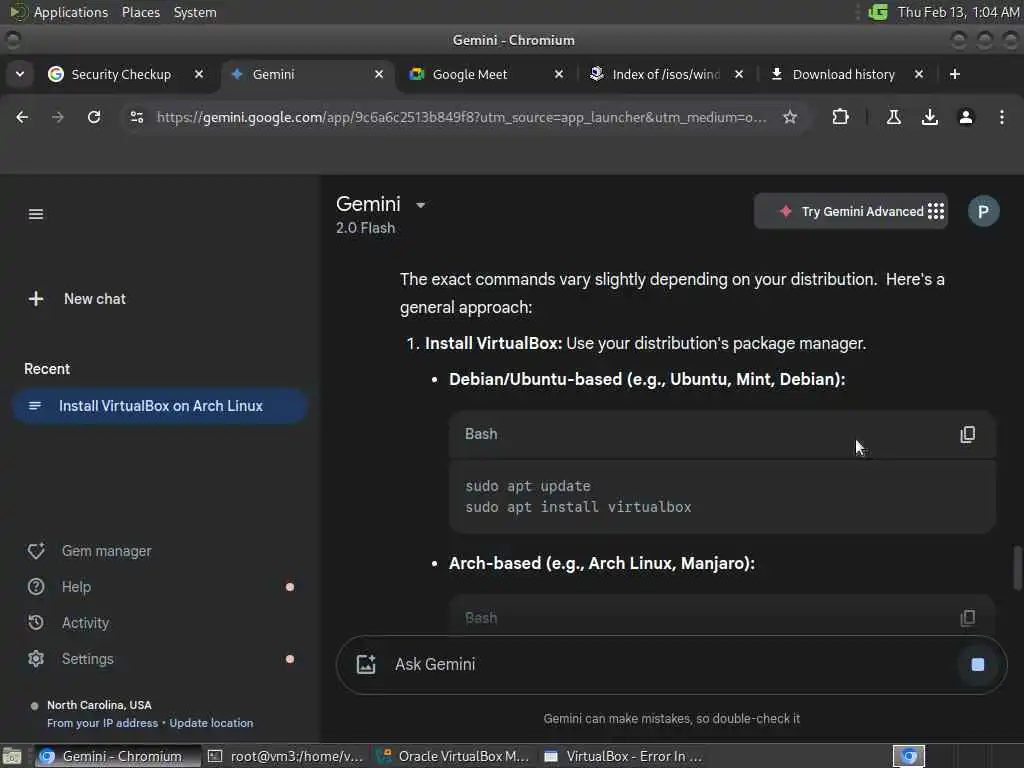The image size is (1024, 768).
Task: Open the Google apps grid launcher
Action: 936,211
